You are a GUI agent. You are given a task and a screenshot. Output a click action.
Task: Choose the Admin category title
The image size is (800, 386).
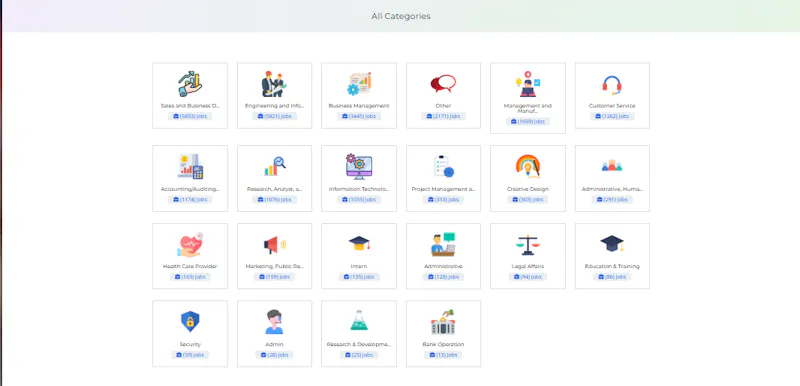[274, 345]
